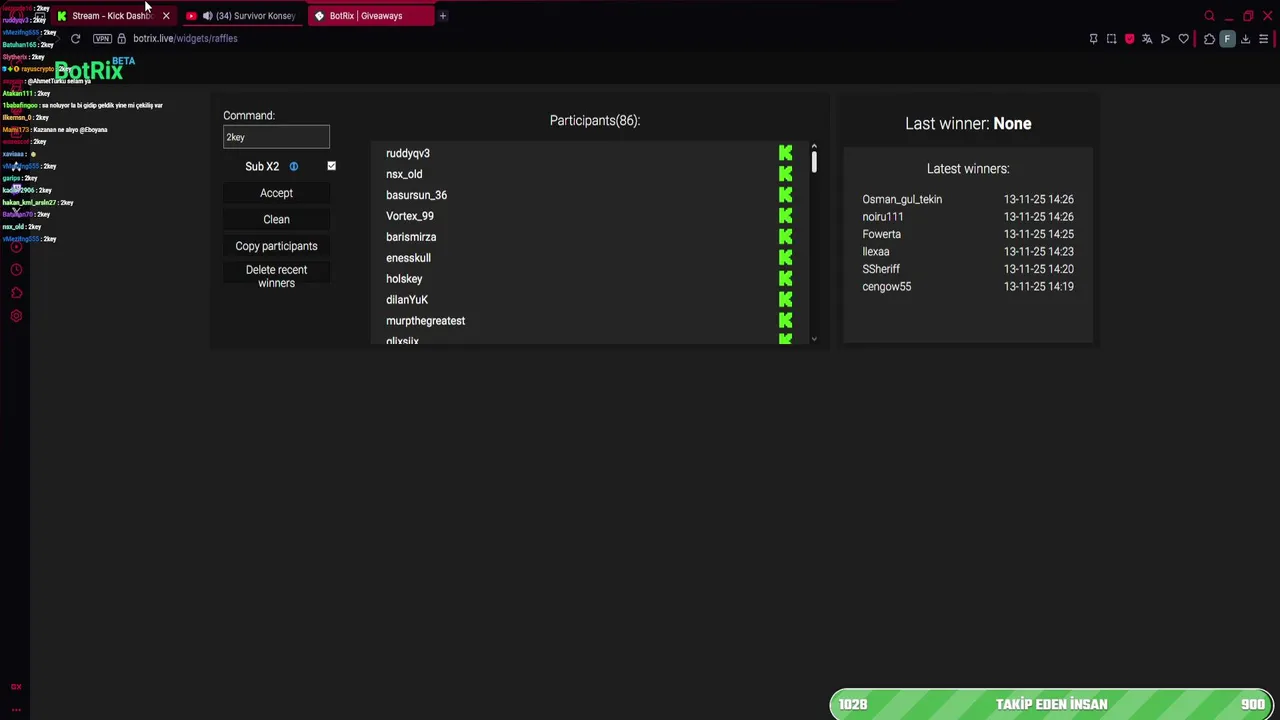Click winner cengow55
The width and height of the screenshot is (1280, 720).
[887, 286]
